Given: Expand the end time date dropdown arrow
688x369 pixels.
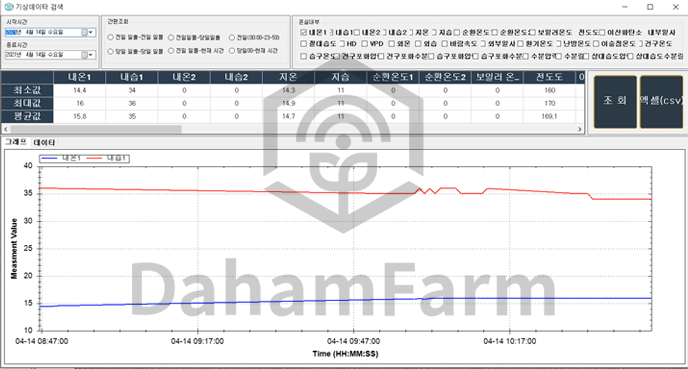Looking at the screenshot, I should [91, 55].
